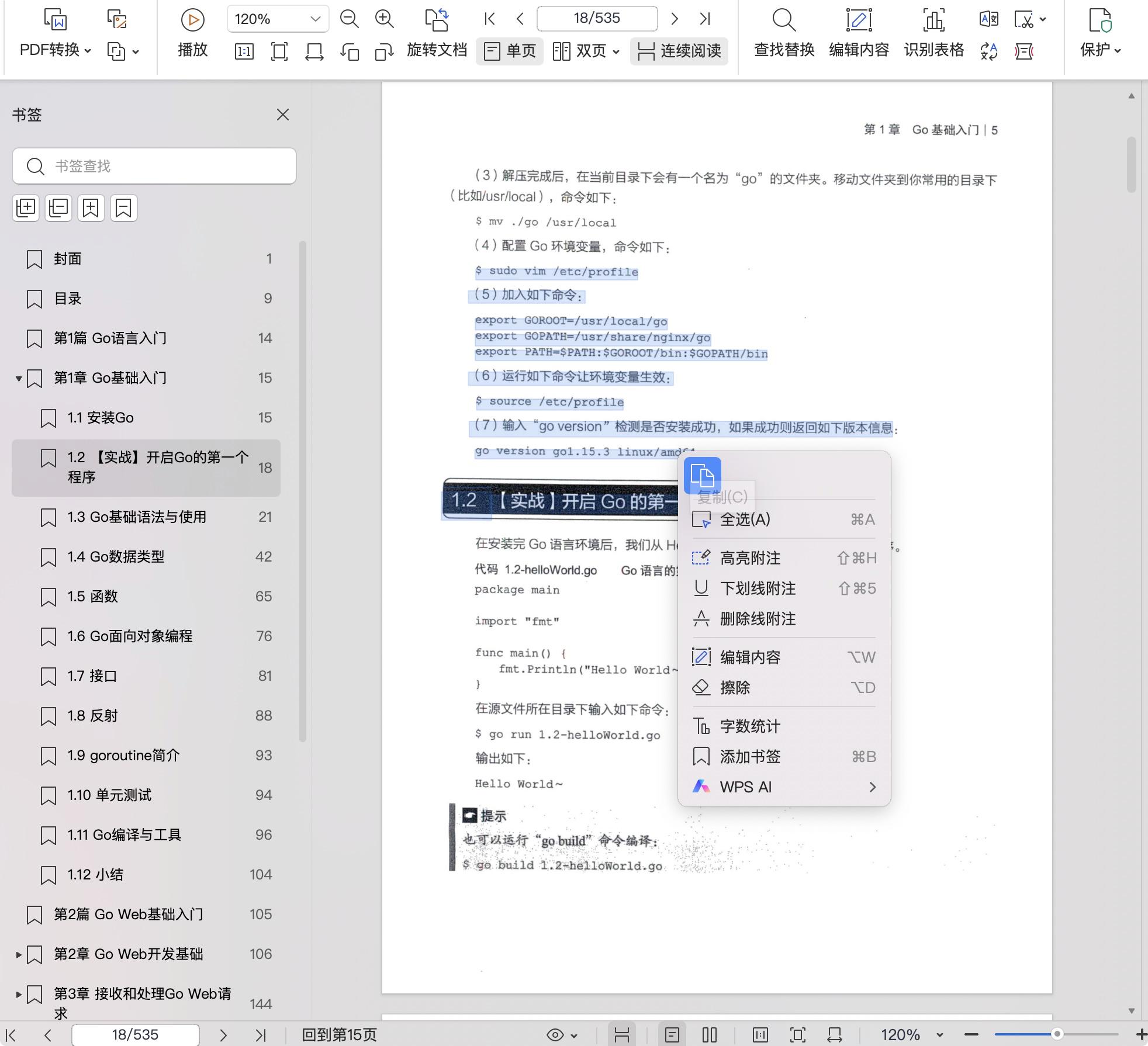1148x1046 pixels.
Task: Expand the 第2章 Go Web开发基础 bookmark
Action: click(x=19, y=955)
